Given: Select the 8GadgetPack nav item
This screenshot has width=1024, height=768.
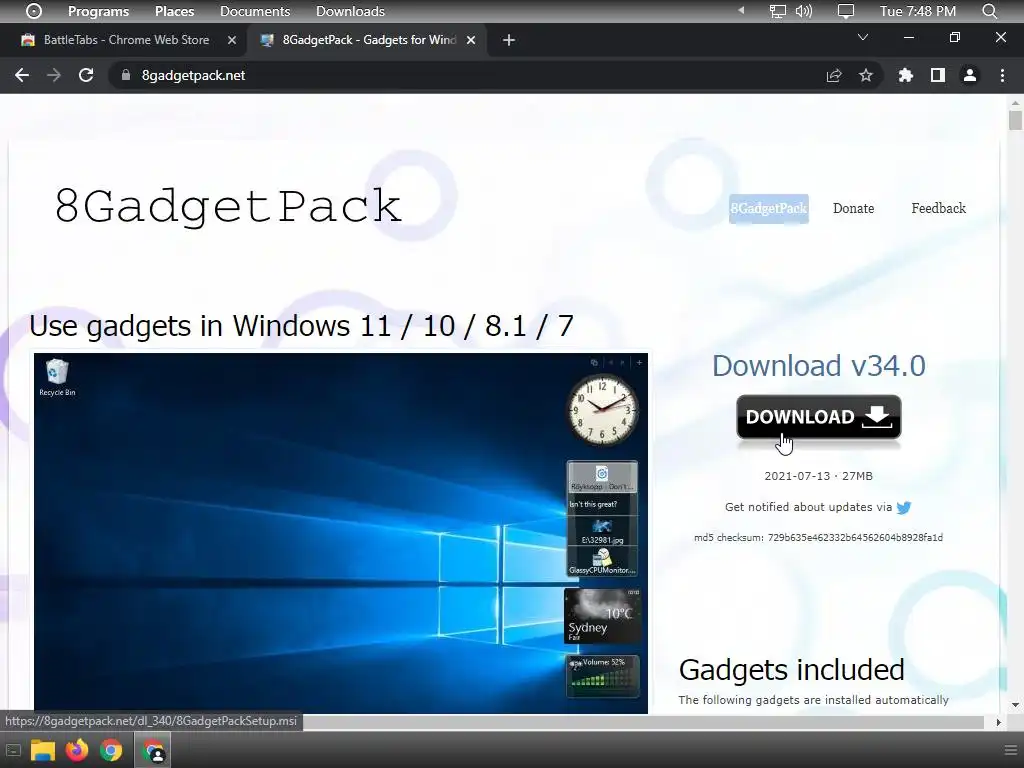Looking at the screenshot, I should [x=769, y=208].
